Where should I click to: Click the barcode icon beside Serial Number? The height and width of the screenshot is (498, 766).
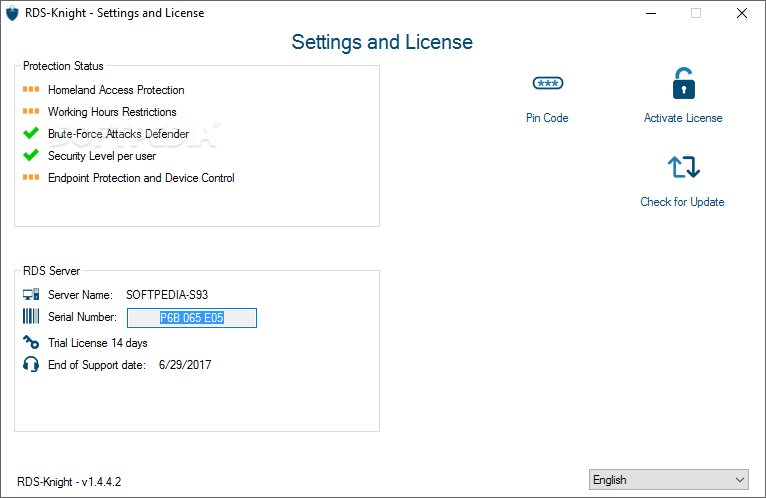point(31,316)
